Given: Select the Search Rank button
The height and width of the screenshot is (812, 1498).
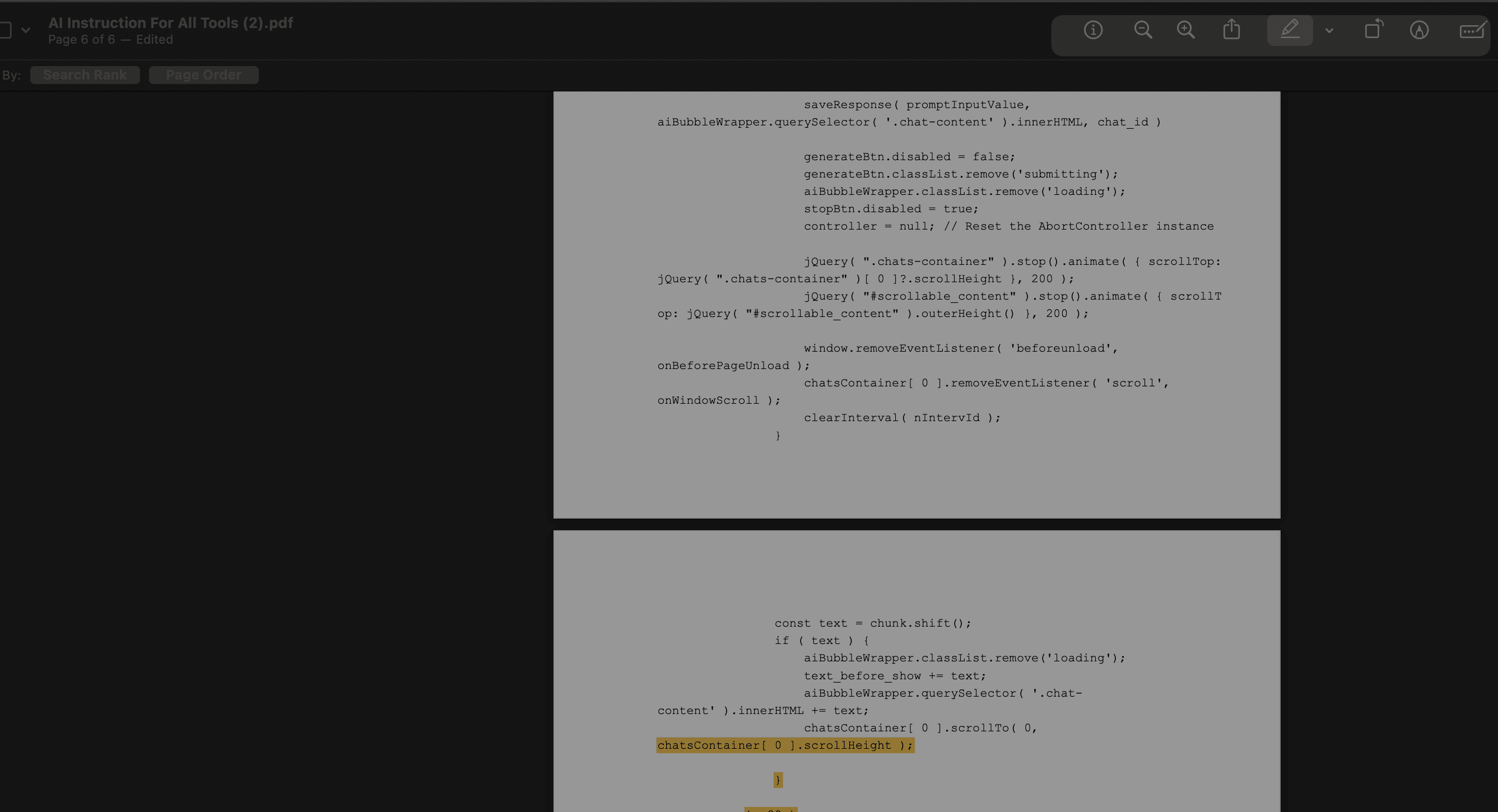Looking at the screenshot, I should [x=85, y=74].
